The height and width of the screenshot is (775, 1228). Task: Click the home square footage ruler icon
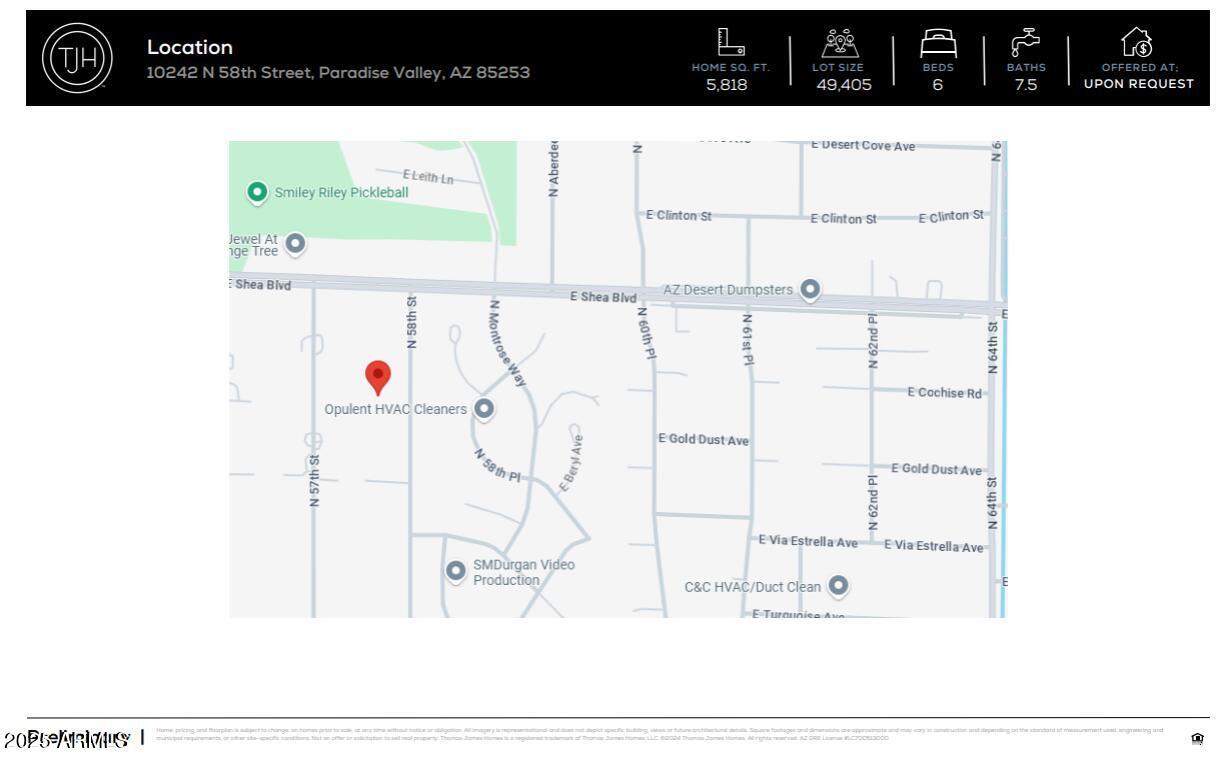[x=732, y=44]
